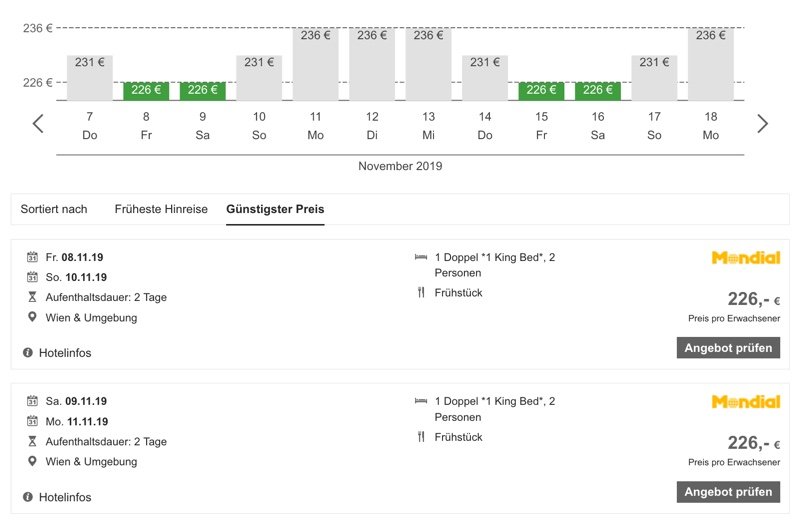
Task: Show later dates with right arrow
Action: click(x=762, y=124)
